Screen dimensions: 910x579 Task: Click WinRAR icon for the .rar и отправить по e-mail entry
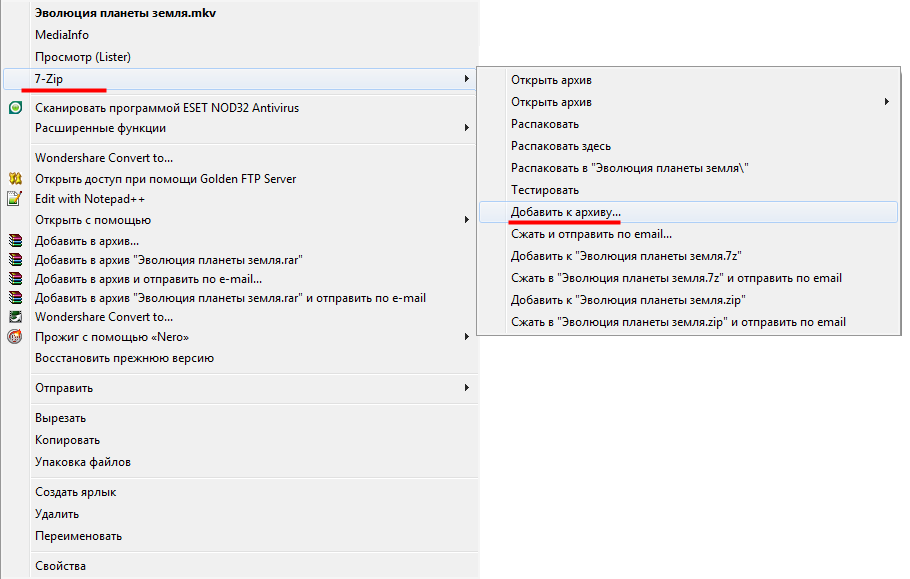coord(16,298)
